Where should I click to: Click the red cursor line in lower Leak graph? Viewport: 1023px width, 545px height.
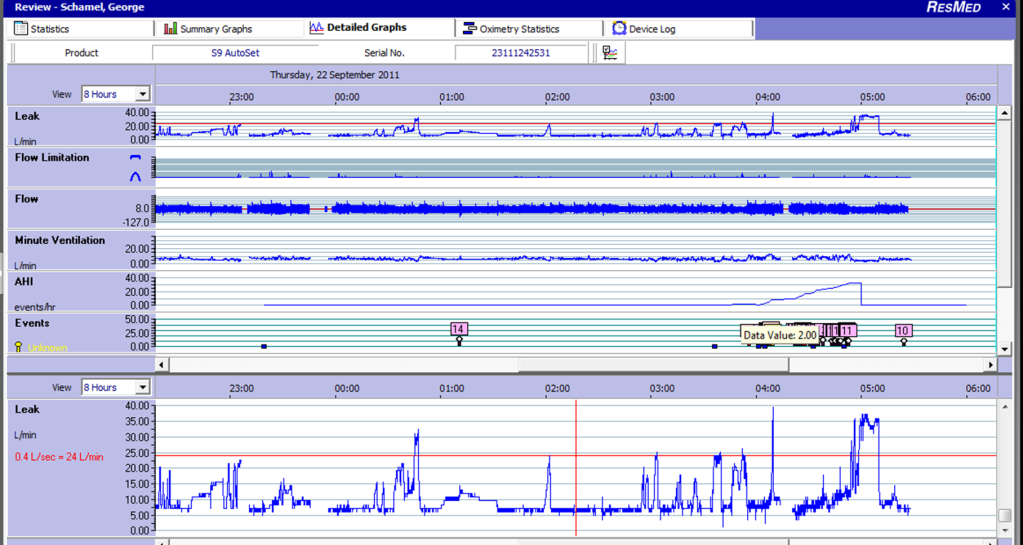click(575, 468)
